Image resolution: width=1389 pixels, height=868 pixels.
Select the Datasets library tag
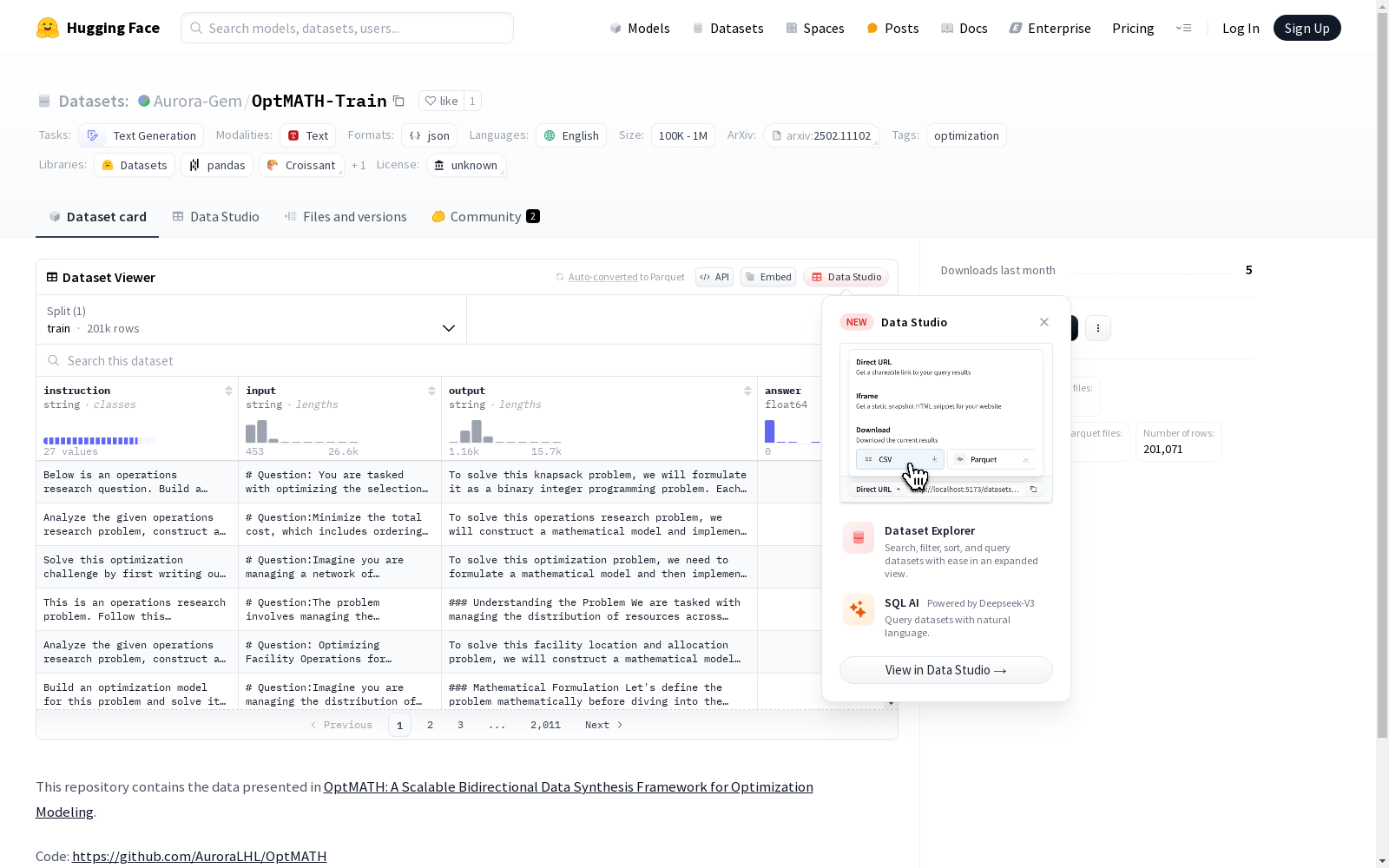135,165
